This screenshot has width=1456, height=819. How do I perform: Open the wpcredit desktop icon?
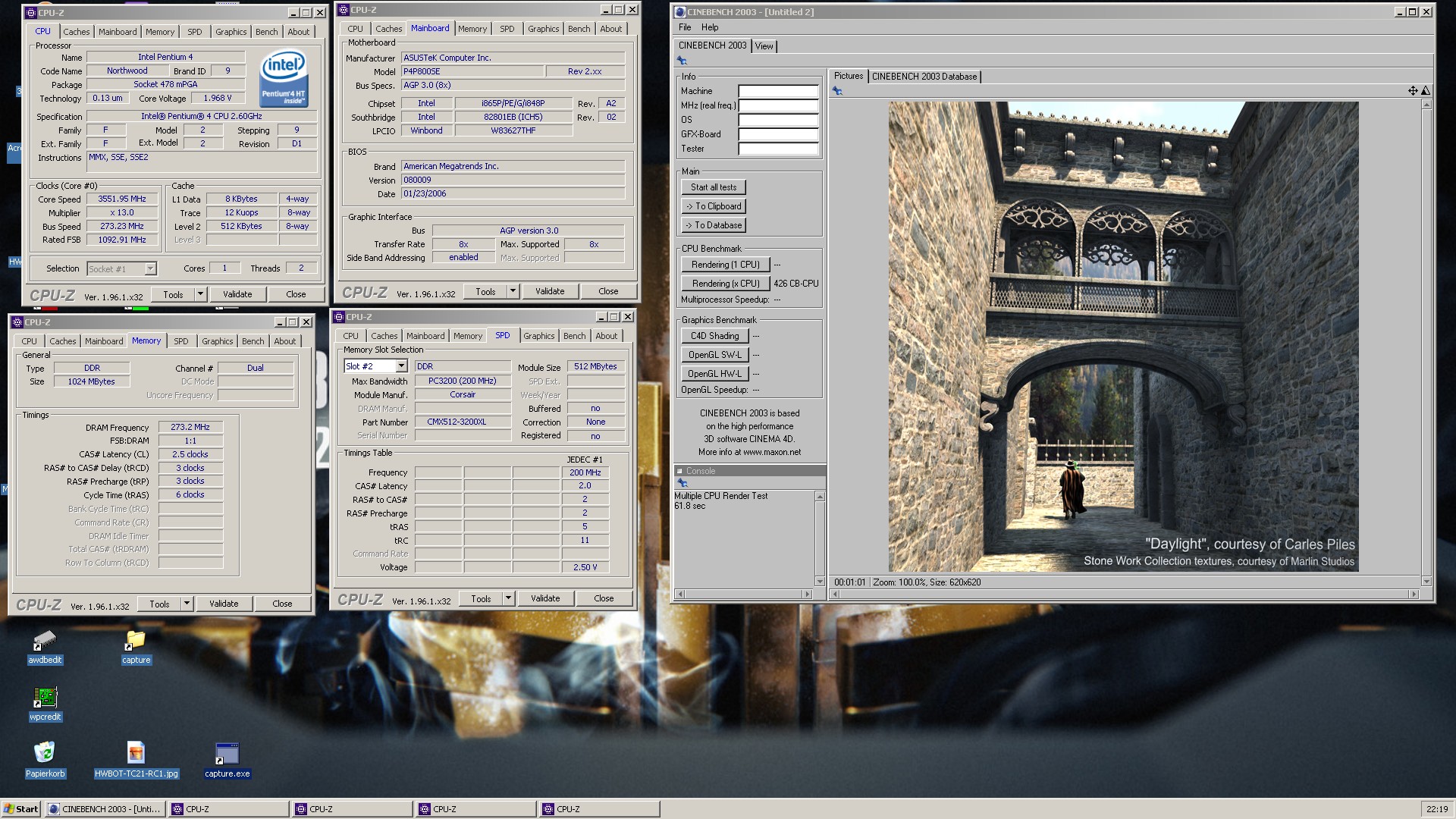(45, 698)
